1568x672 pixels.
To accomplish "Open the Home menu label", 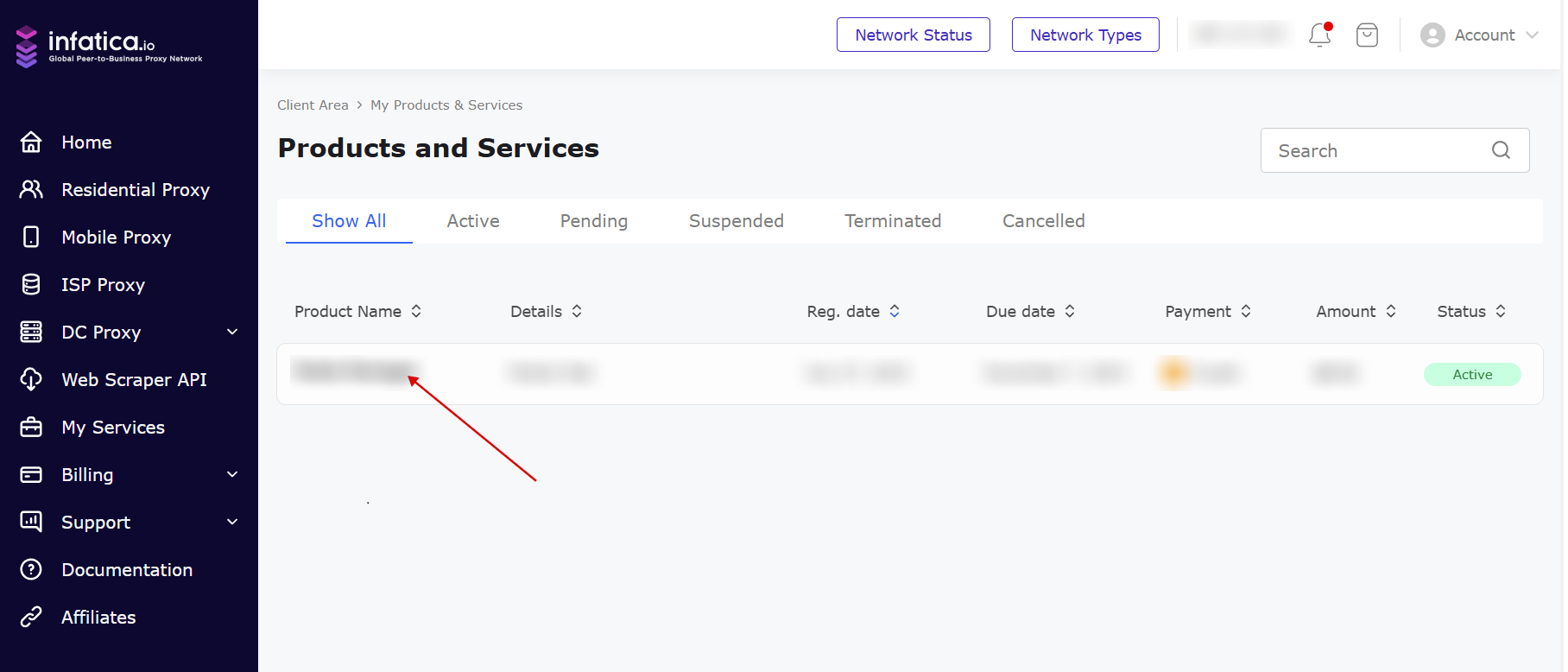I will point(86,142).
